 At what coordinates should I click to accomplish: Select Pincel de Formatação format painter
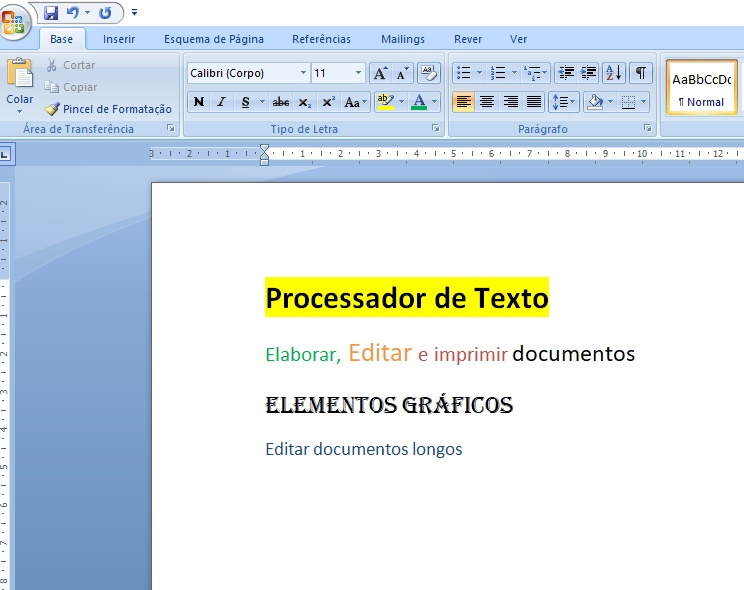108,109
